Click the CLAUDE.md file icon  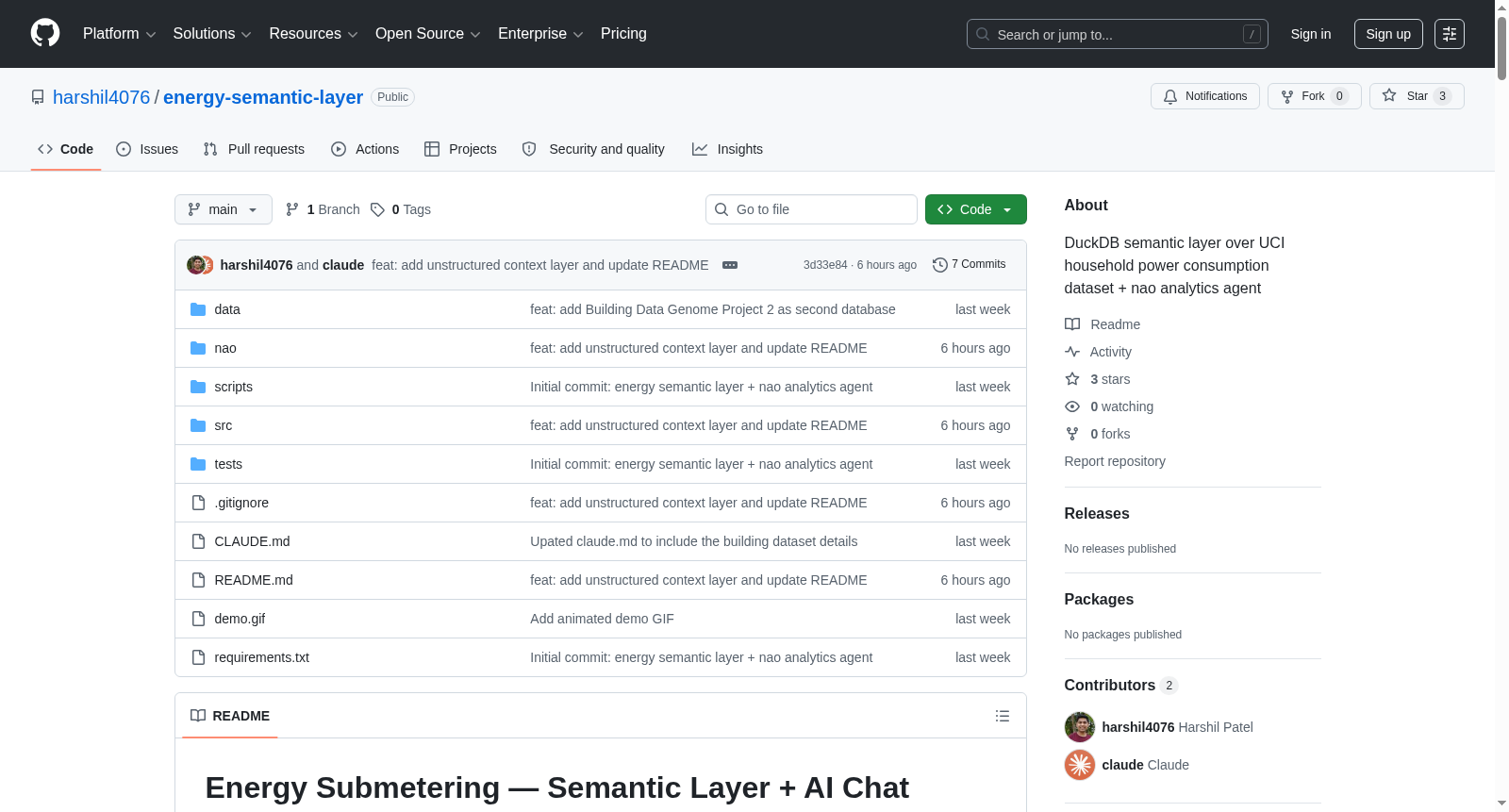198,541
